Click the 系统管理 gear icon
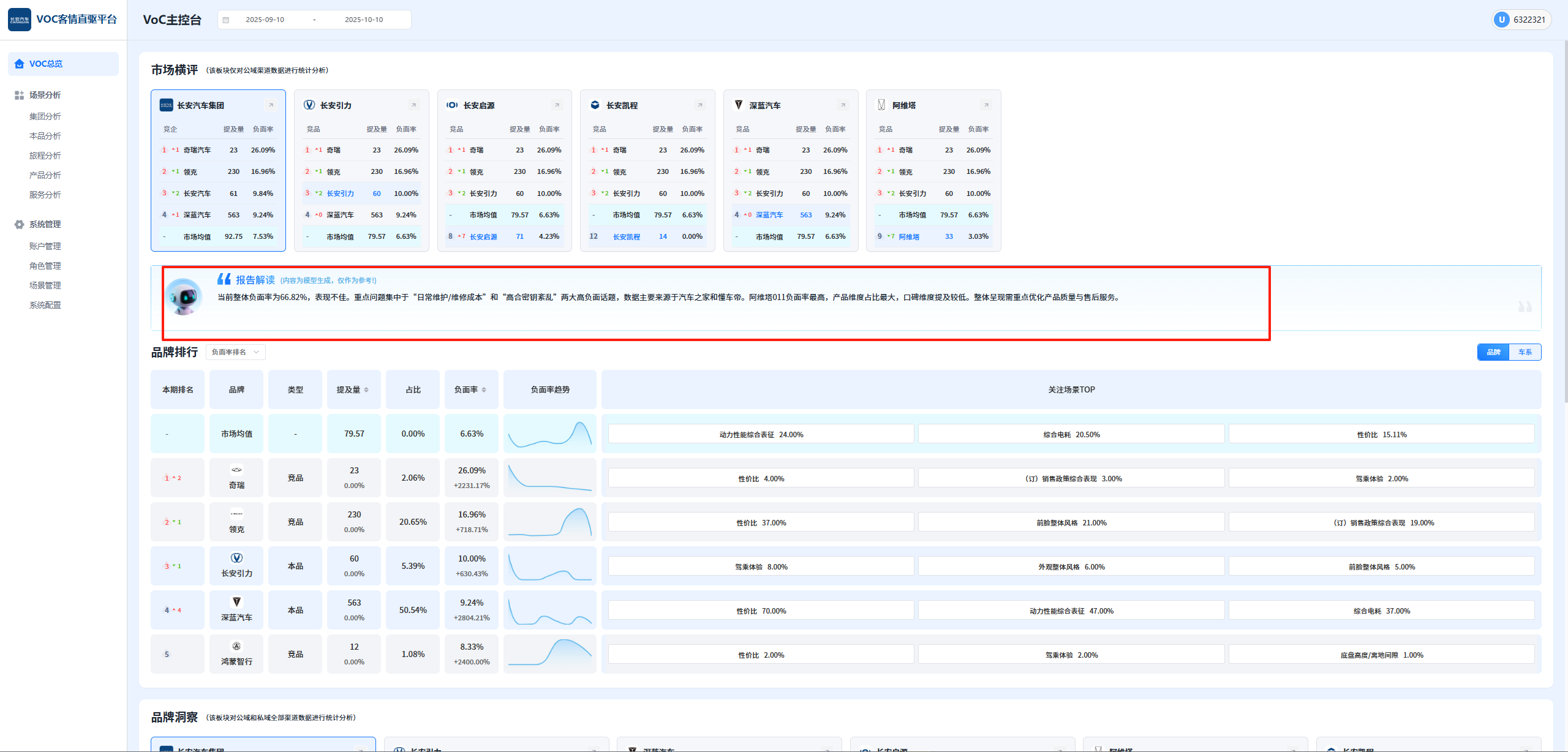Viewport: 1568px width, 752px height. tap(19, 224)
